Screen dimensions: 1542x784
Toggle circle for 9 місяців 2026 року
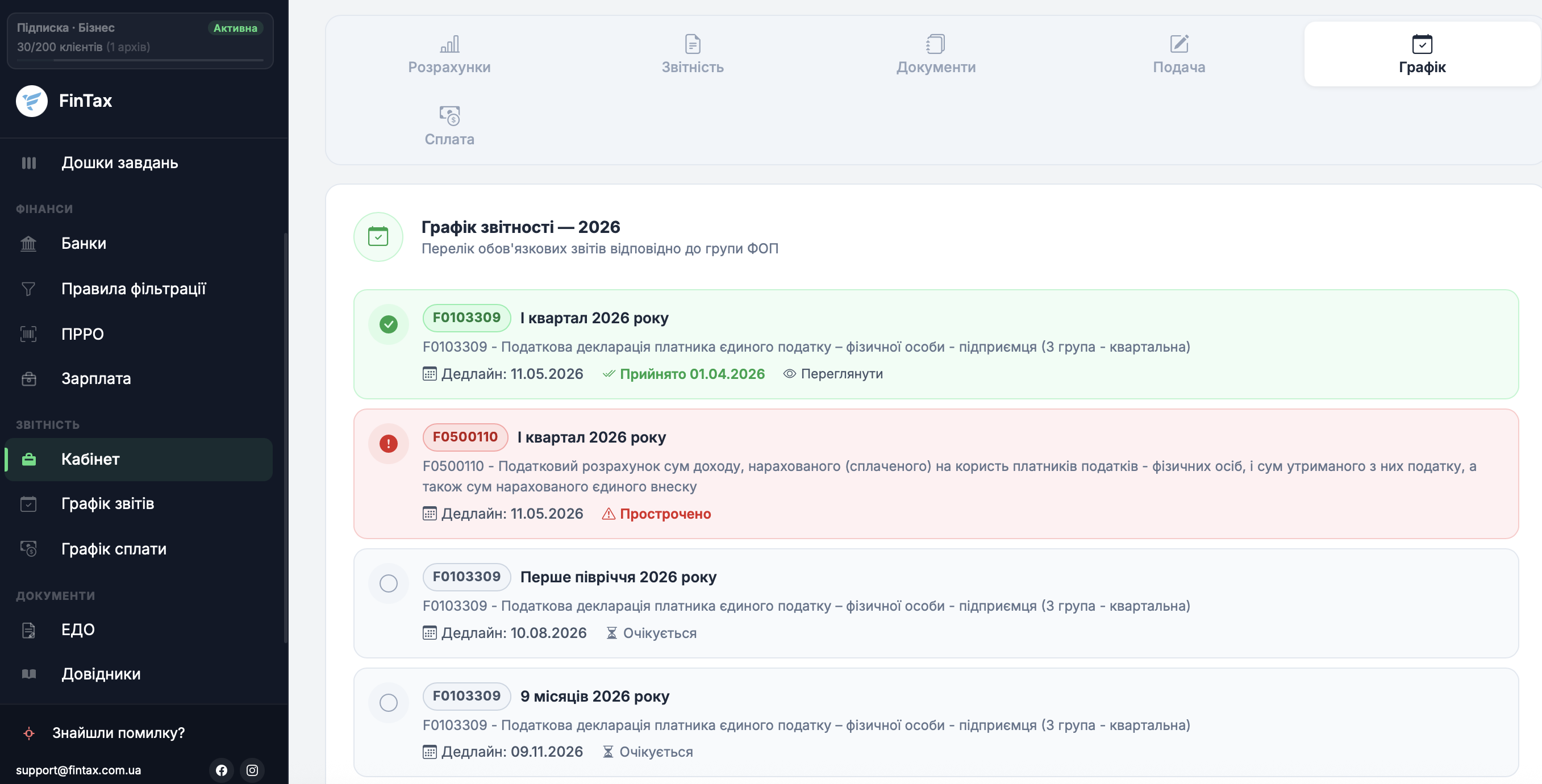point(389,703)
